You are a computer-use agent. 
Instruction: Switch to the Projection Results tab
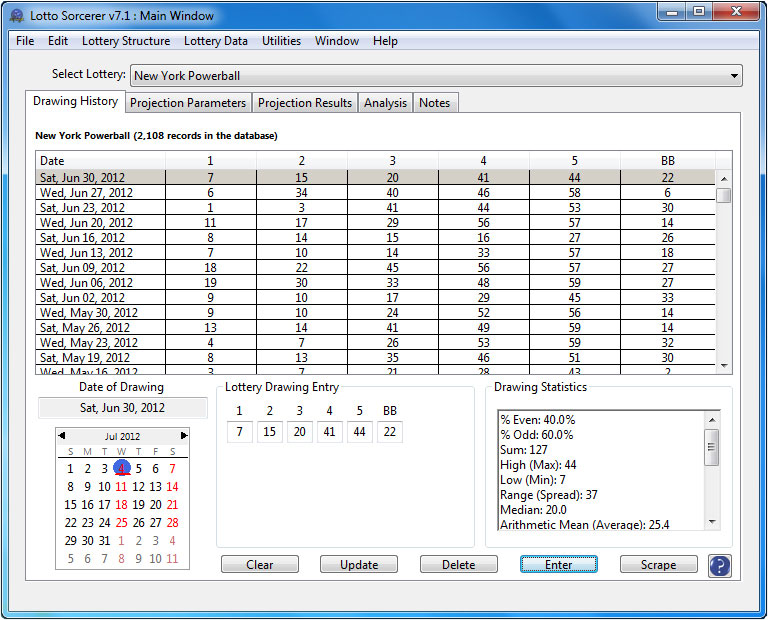tap(305, 103)
